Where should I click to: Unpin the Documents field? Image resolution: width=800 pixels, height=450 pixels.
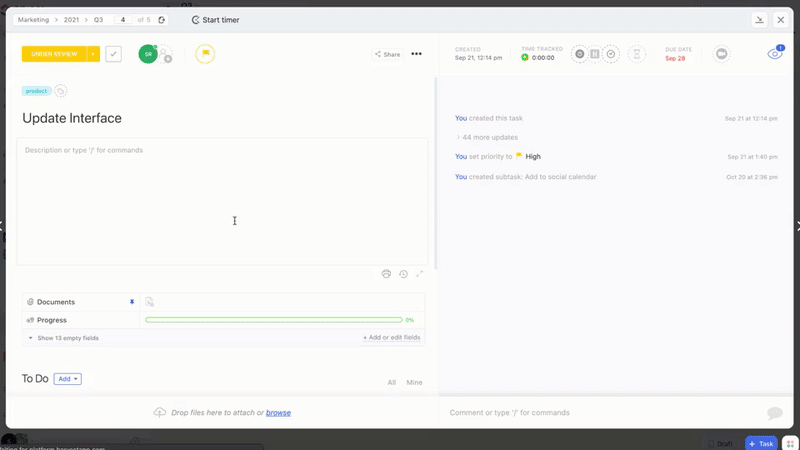(132, 302)
